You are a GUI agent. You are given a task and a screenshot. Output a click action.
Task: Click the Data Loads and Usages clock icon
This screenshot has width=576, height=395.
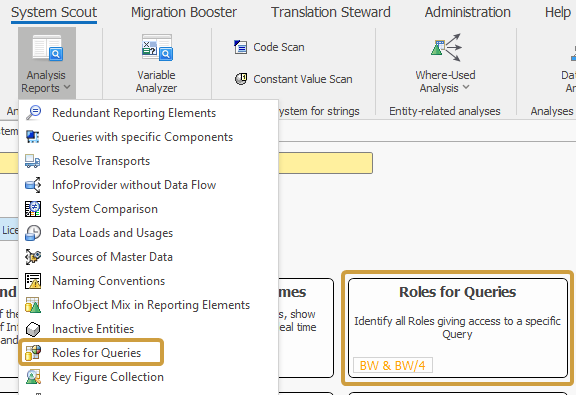click(x=33, y=233)
